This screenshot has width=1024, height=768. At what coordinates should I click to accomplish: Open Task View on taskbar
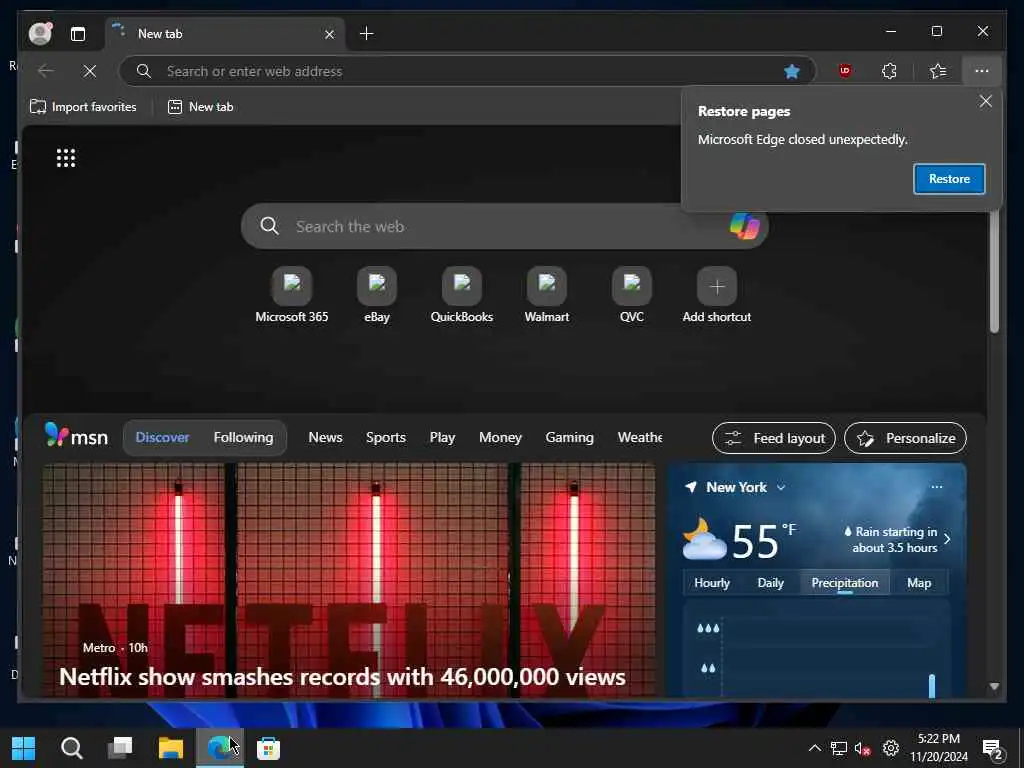pyautogui.click(x=120, y=748)
